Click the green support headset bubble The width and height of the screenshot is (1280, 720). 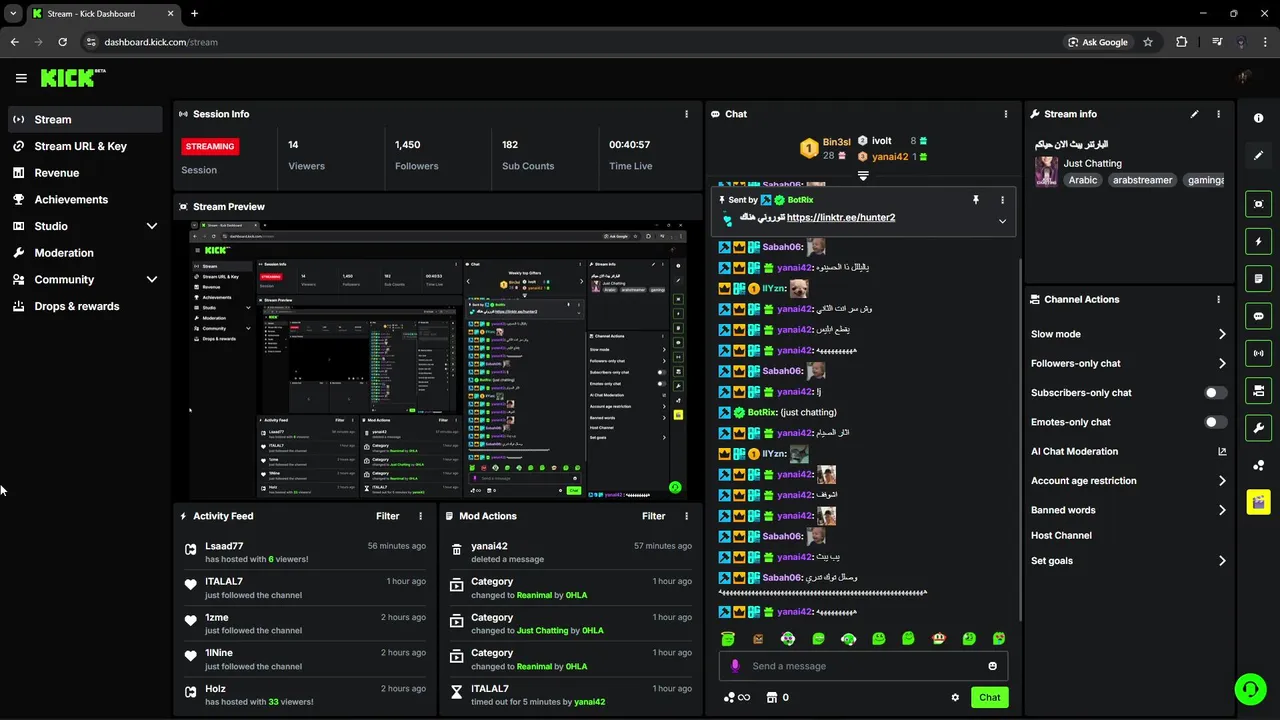click(x=1249, y=688)
